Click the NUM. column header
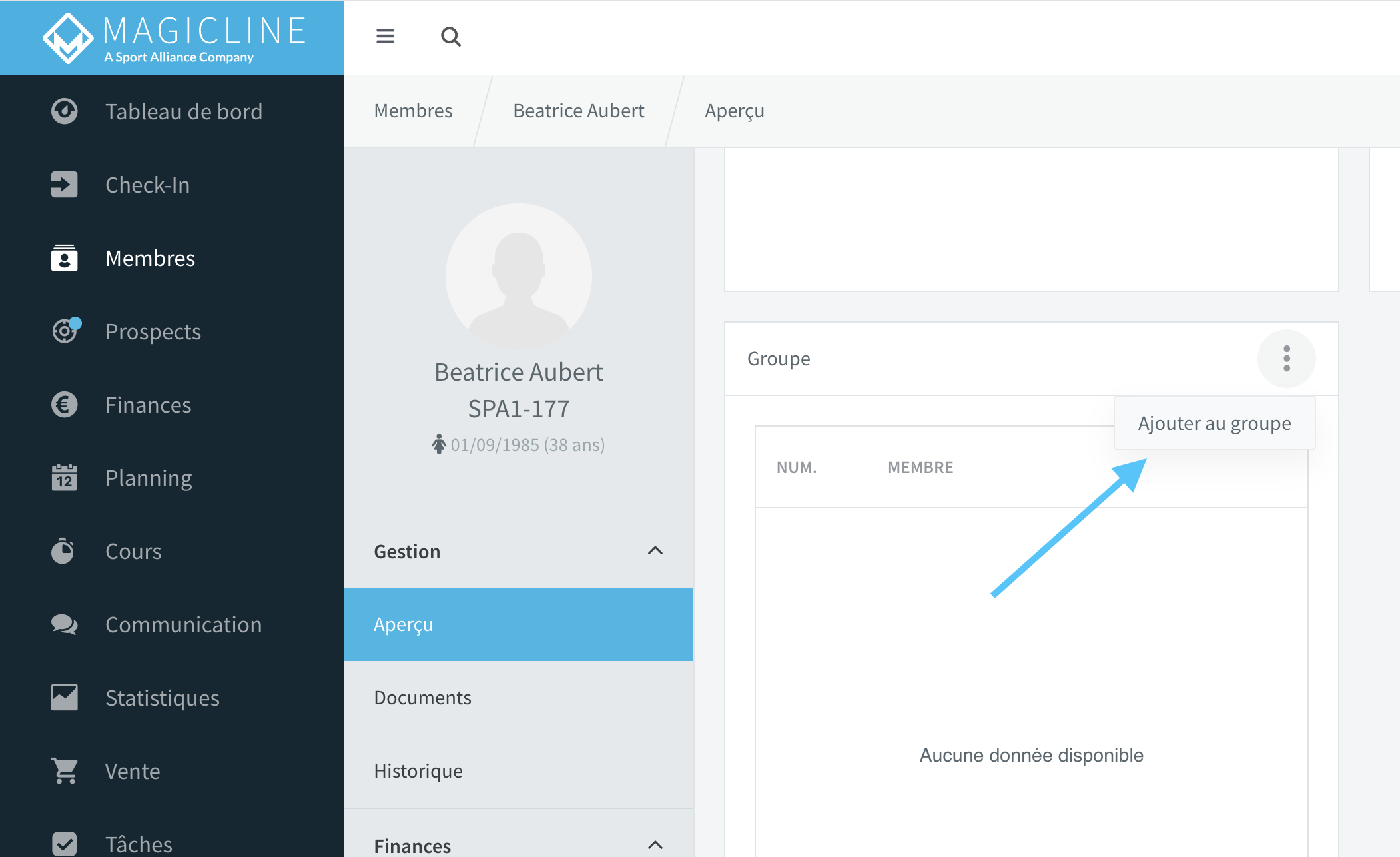 coord(797,467)
